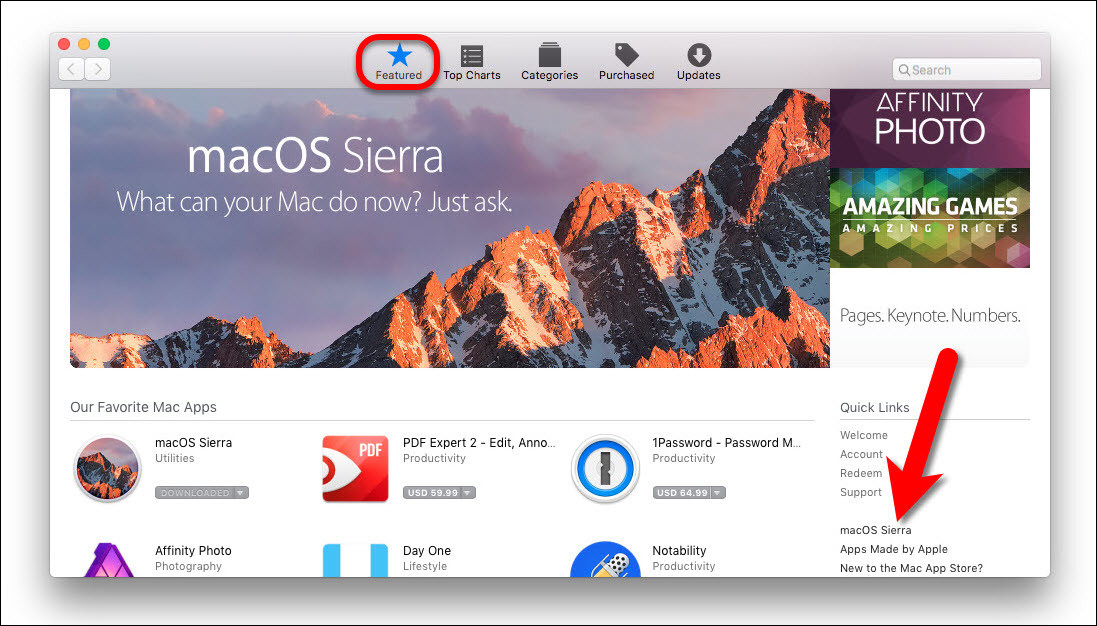The image size is (1097, 626).
Task: Click the green full-screen window button
Action: pyautogui.click(x=104, y=44)
